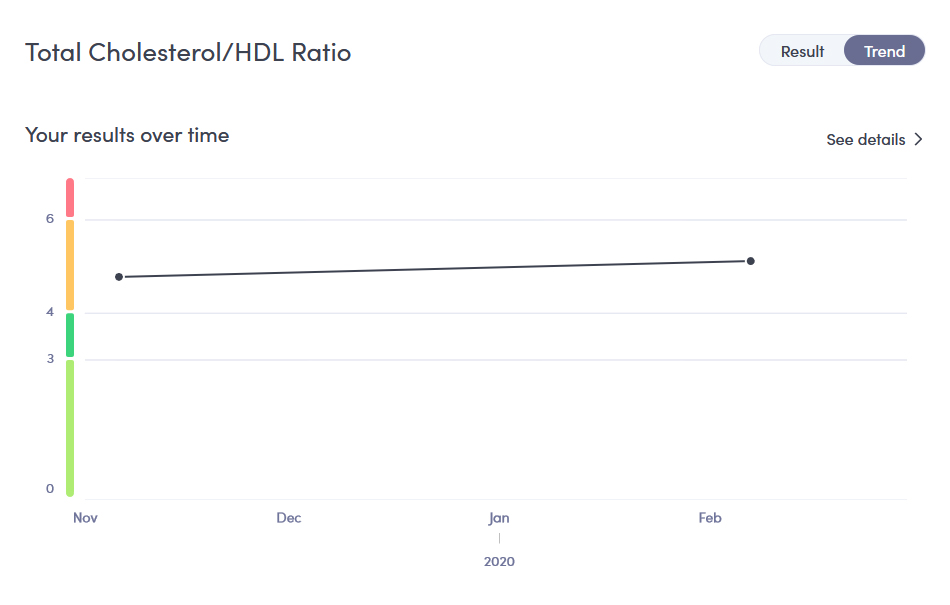The height and width of the screenshot is (605, 950).
Task: Click the trend line between data points
Action: [434, 269]
